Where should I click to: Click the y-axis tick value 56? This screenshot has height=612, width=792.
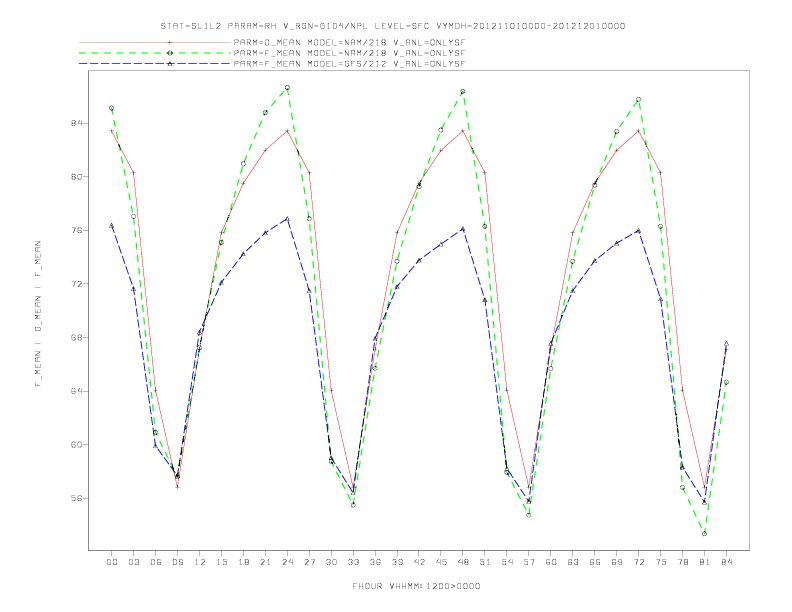point(75,498)
